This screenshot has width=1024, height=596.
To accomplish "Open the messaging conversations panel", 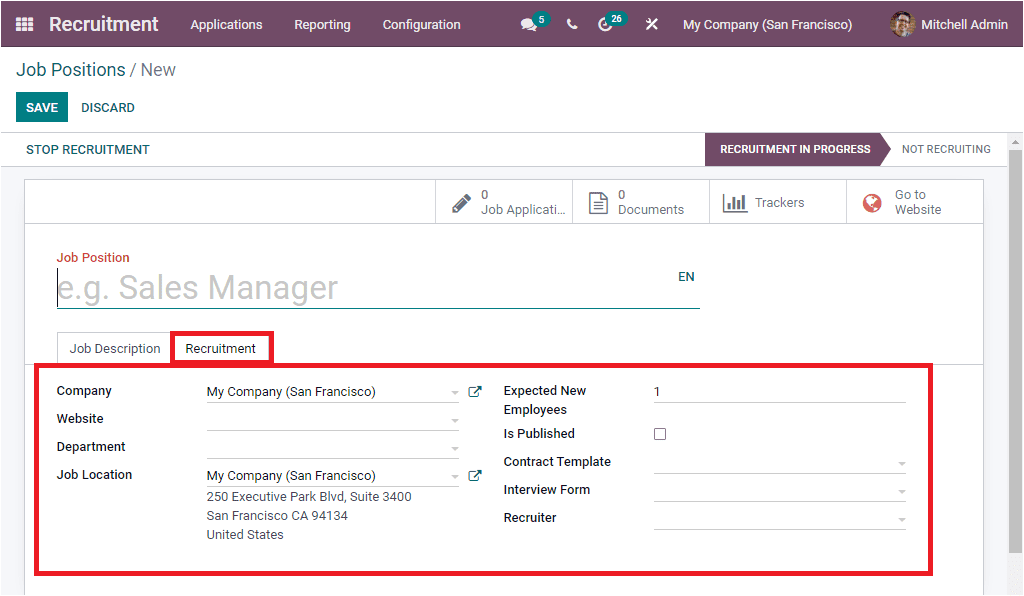I will (529, 22).
